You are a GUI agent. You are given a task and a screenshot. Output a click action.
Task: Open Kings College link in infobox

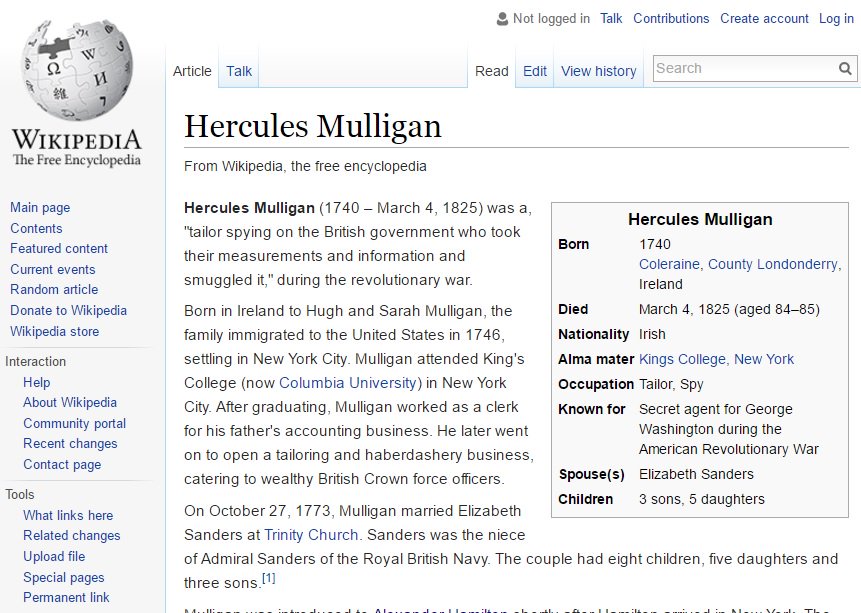pyautogui.click(x=682, y=359)
